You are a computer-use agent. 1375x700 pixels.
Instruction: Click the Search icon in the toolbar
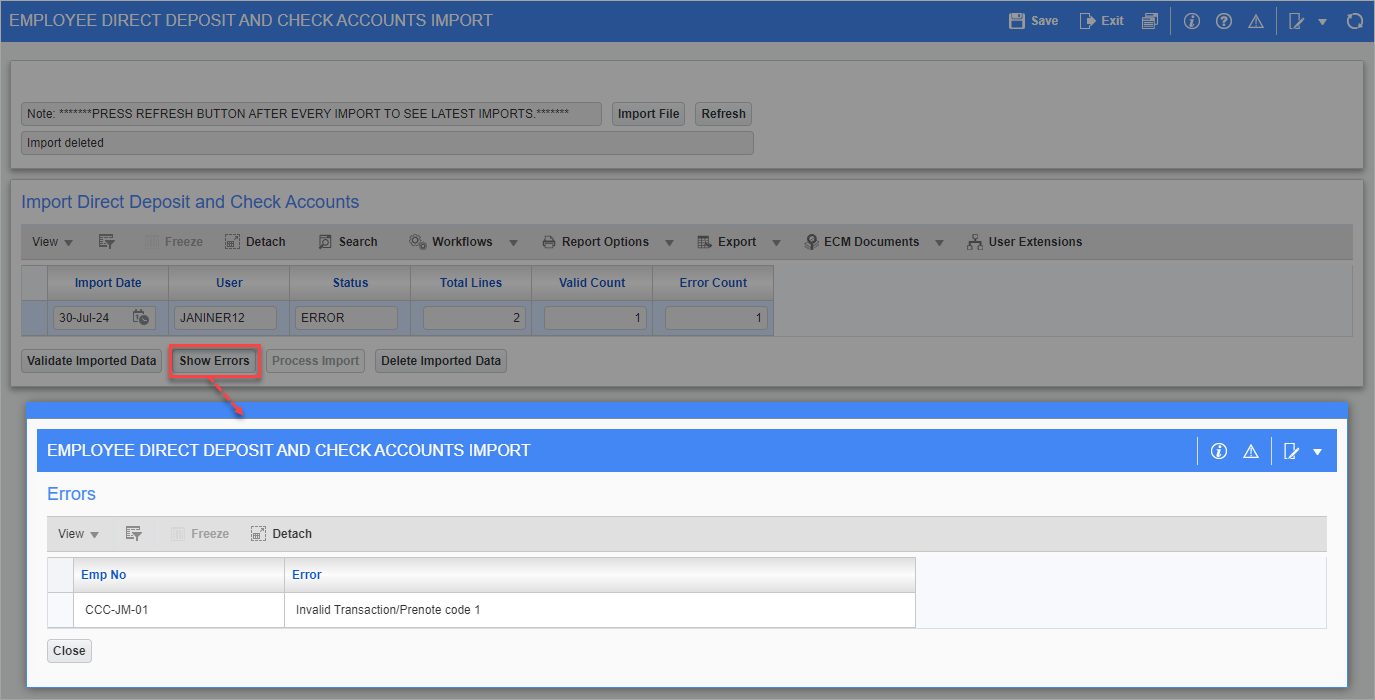(325, 241)
